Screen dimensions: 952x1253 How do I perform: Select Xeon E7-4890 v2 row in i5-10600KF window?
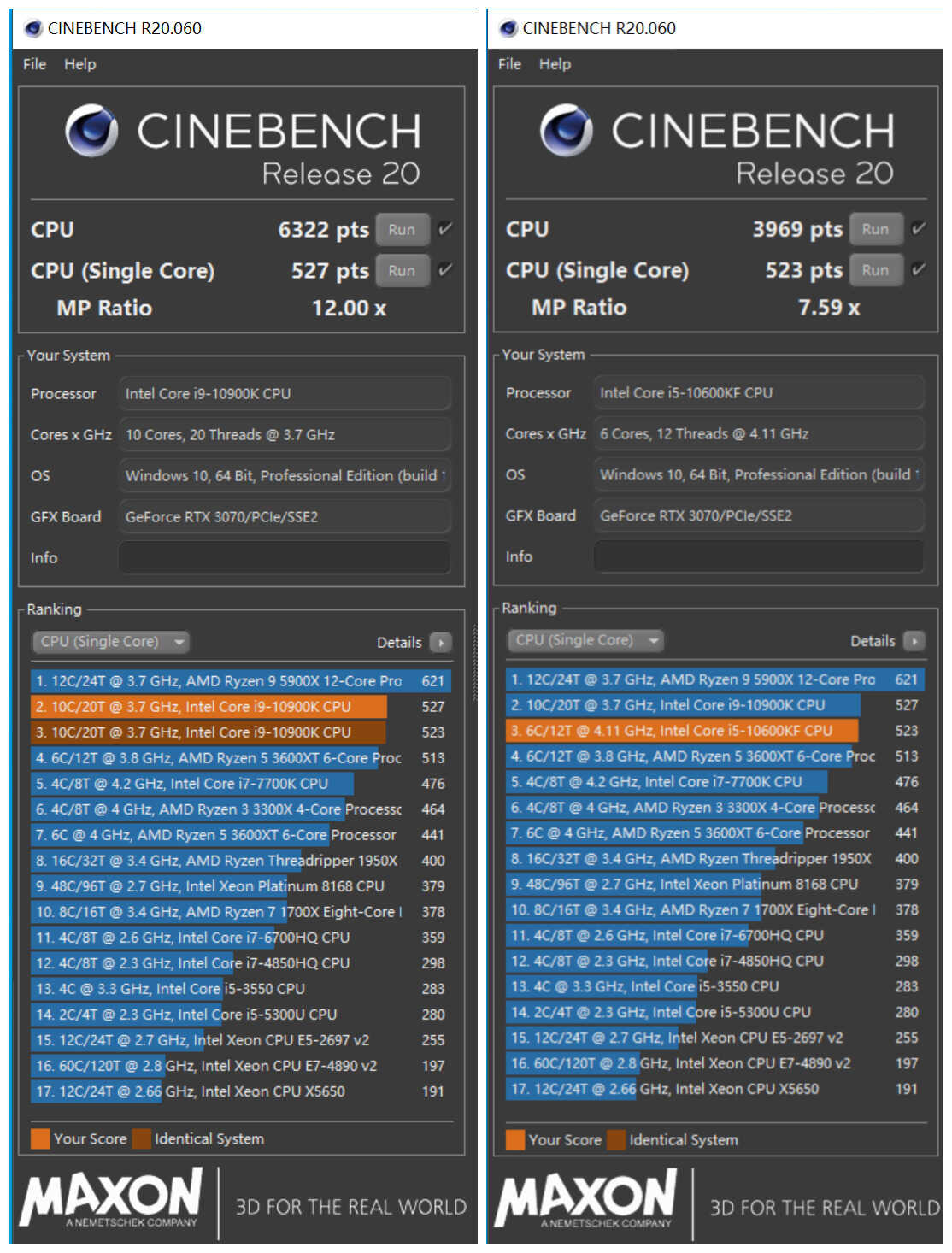coord(715,1064)
